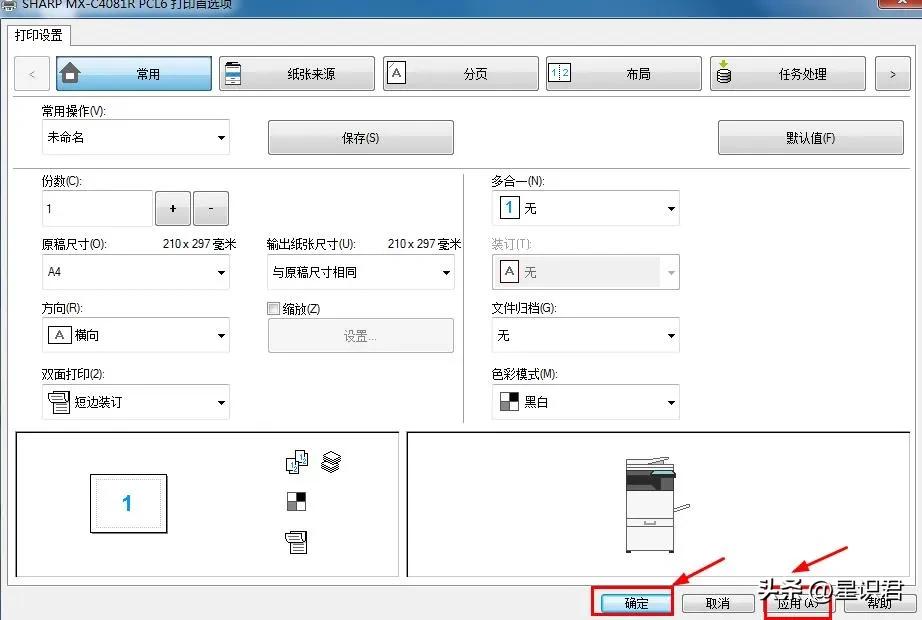The height and width of the screenshot is (620, 922).
Task: Click the short-edge binding icon under 双面打印
Action: 59,402
